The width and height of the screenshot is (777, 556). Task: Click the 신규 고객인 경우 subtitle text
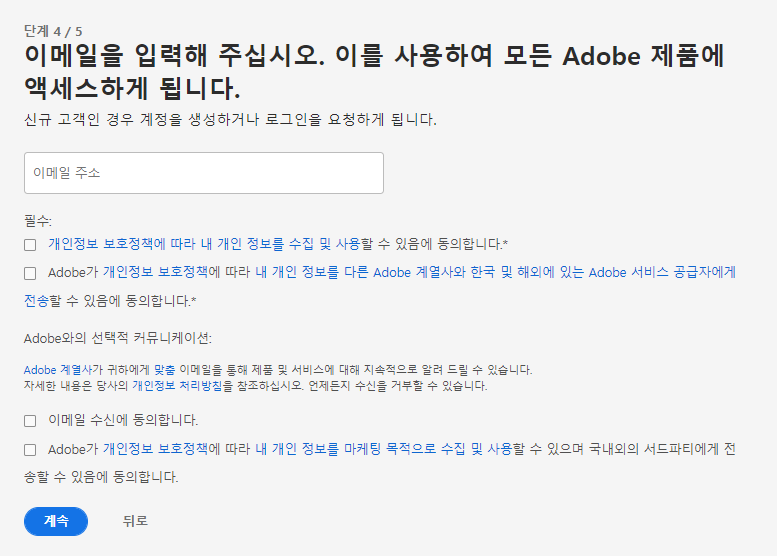pyautogui.click(x=230, y=119)
